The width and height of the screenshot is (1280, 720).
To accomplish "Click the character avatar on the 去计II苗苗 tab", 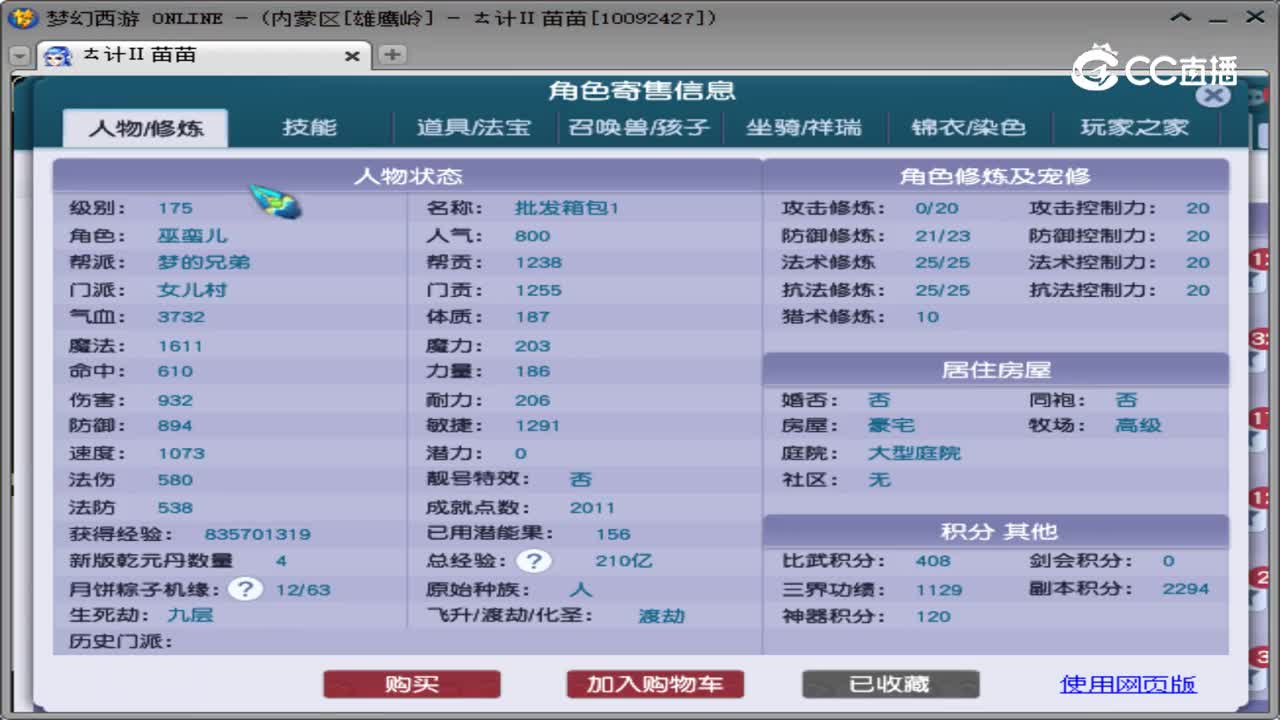I will [x=58, y=57].
